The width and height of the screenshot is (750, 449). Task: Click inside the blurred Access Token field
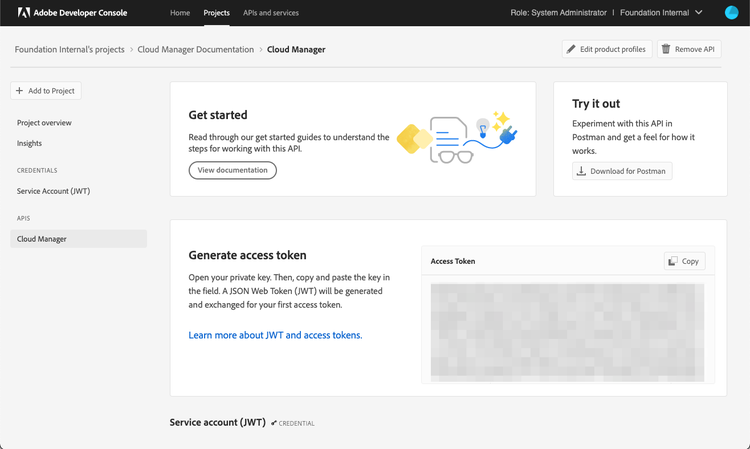click(567, 332)
